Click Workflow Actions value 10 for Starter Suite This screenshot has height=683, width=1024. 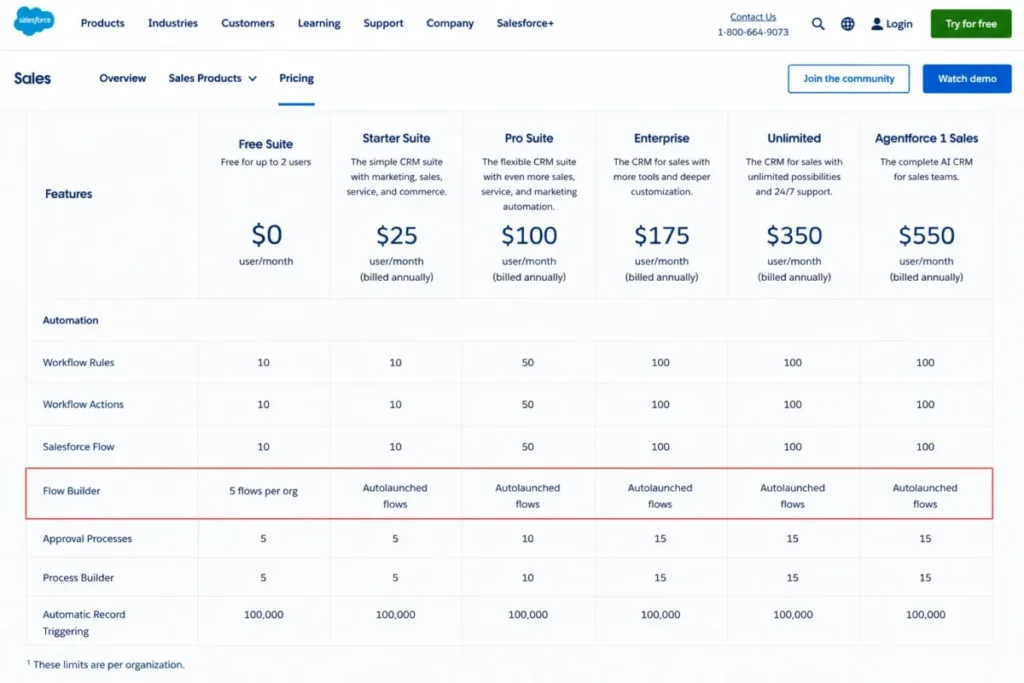pos(395,404)
